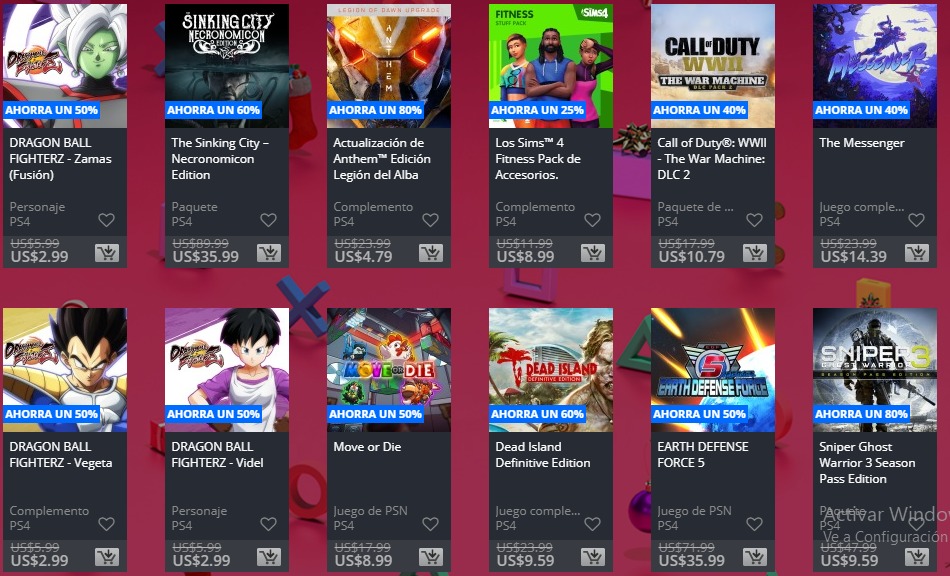
Task: Select the Anthem Legion of Dawn cover art
Action: click(x=389, y=65)
